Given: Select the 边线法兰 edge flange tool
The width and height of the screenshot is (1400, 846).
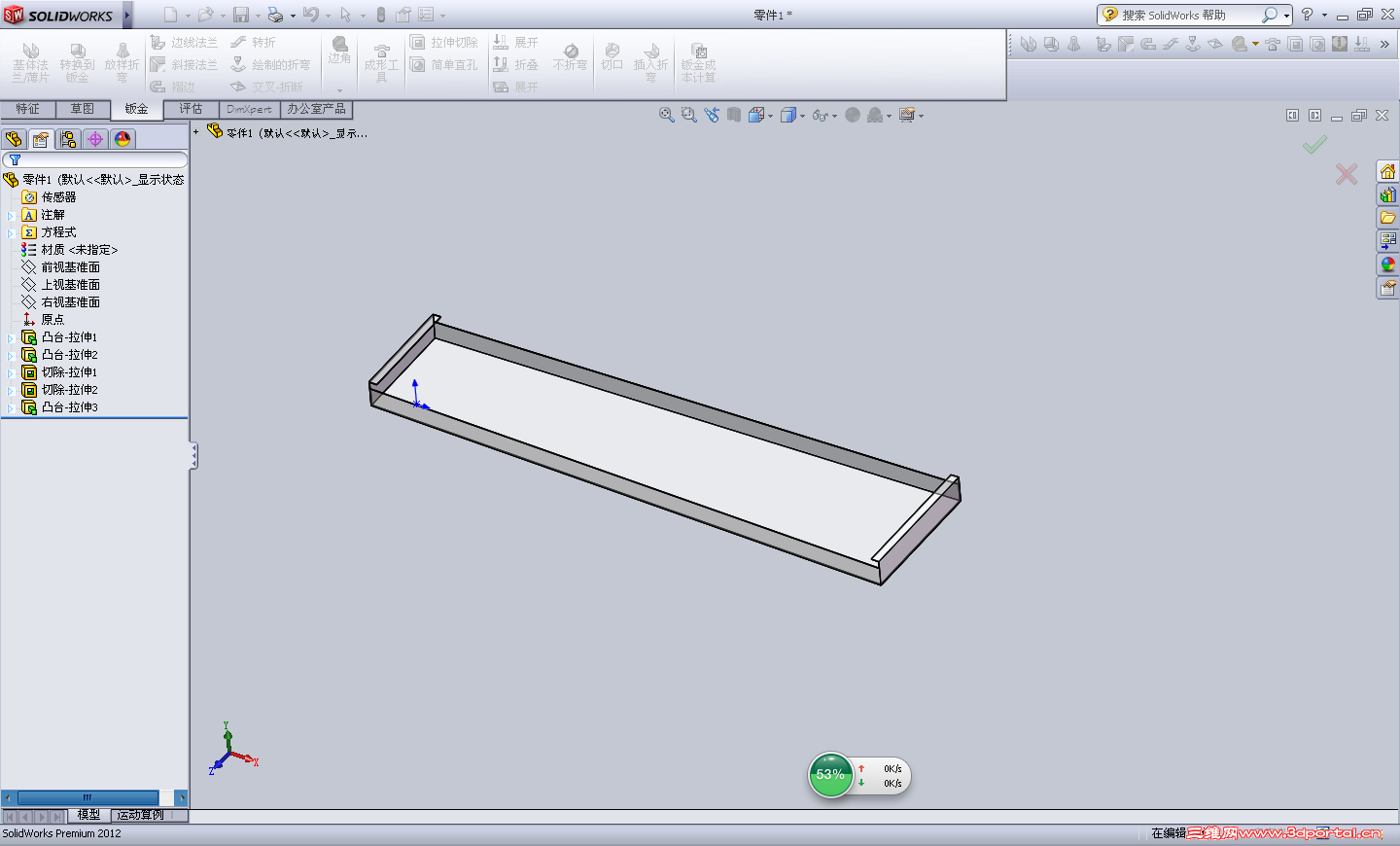Looking at the screenshot, I should (184, 43).
